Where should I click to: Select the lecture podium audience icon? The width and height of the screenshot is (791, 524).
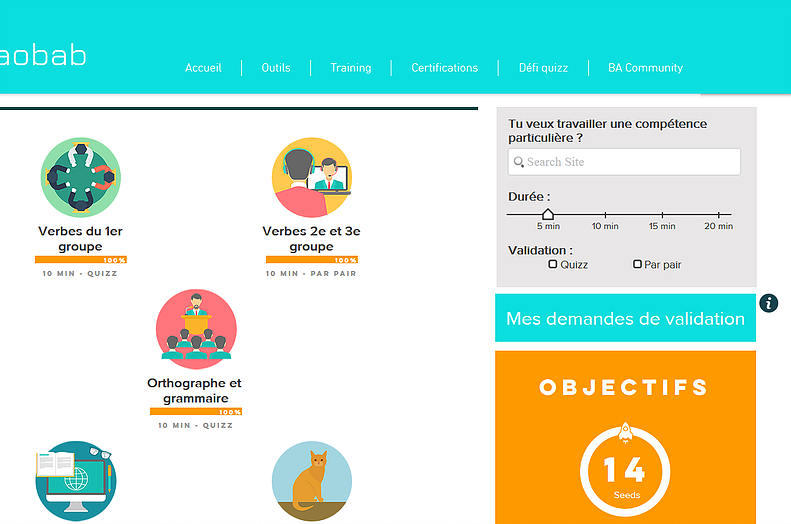point(196,329)
